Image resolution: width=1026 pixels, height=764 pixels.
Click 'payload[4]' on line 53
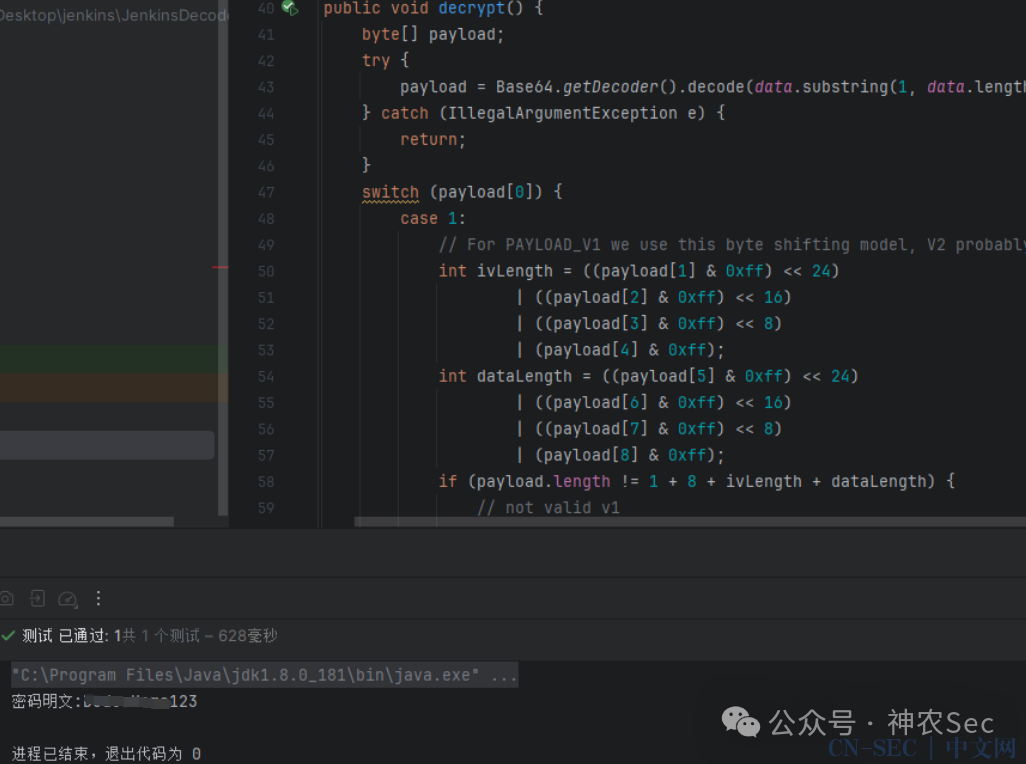pyautogui.click(x=591, y=350)
